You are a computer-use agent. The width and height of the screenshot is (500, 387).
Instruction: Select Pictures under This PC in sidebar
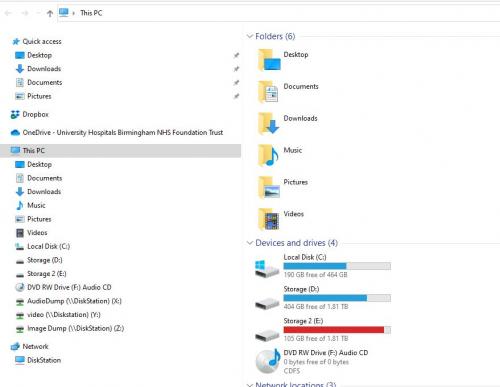pyautogui.click(x=39, y=219)
